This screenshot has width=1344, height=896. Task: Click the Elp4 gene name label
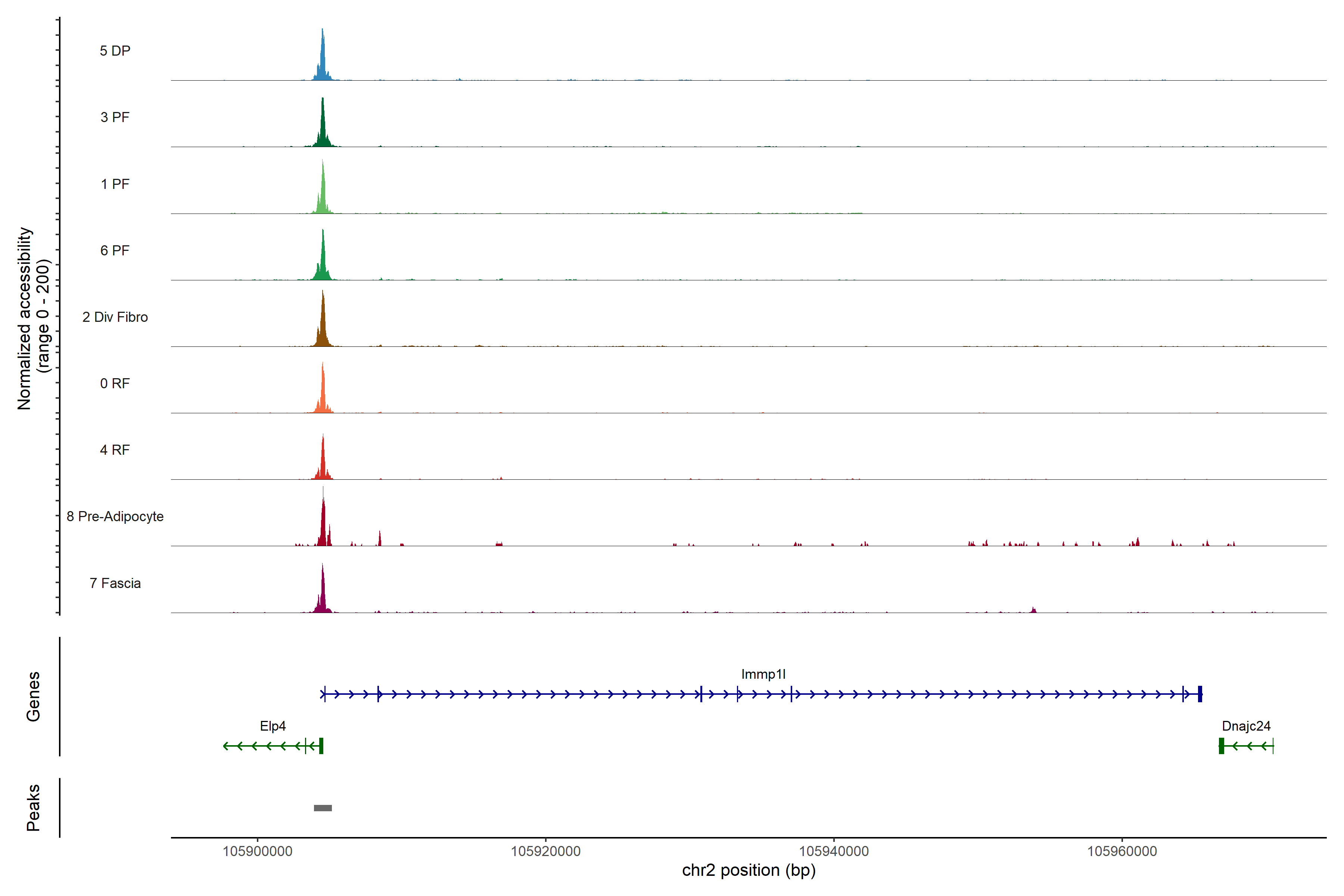273,726
